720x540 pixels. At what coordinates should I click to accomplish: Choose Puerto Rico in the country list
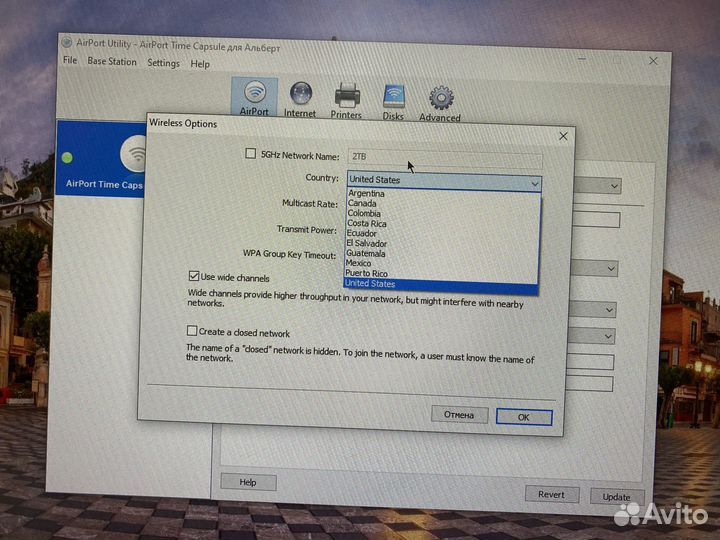click(441, 274)
